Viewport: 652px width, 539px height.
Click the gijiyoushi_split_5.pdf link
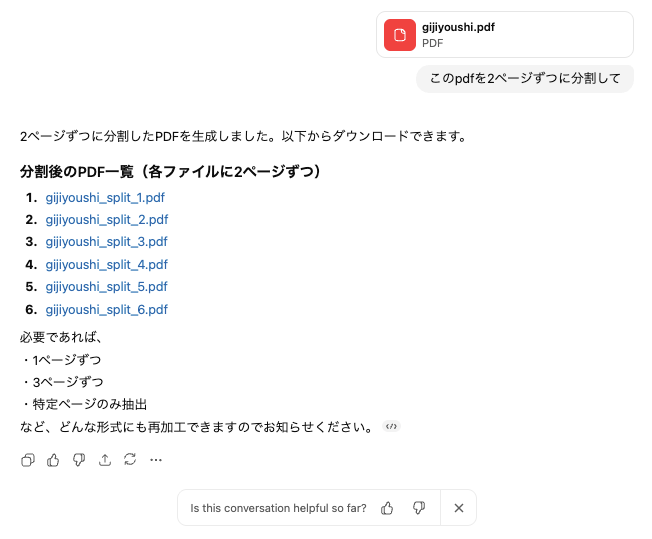pyautogui.click(x=106, y=287)
